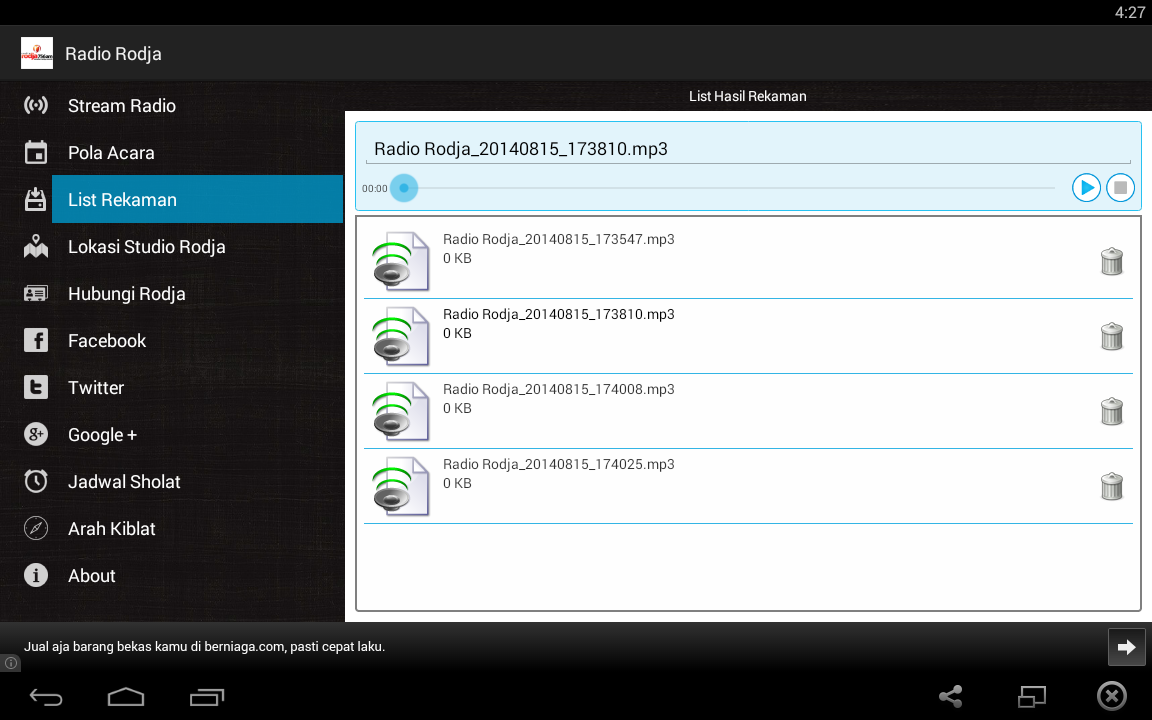Click the Radio Rodja app logo
The width and height of the screenshot is (1152, 720).
pos(37,54)
